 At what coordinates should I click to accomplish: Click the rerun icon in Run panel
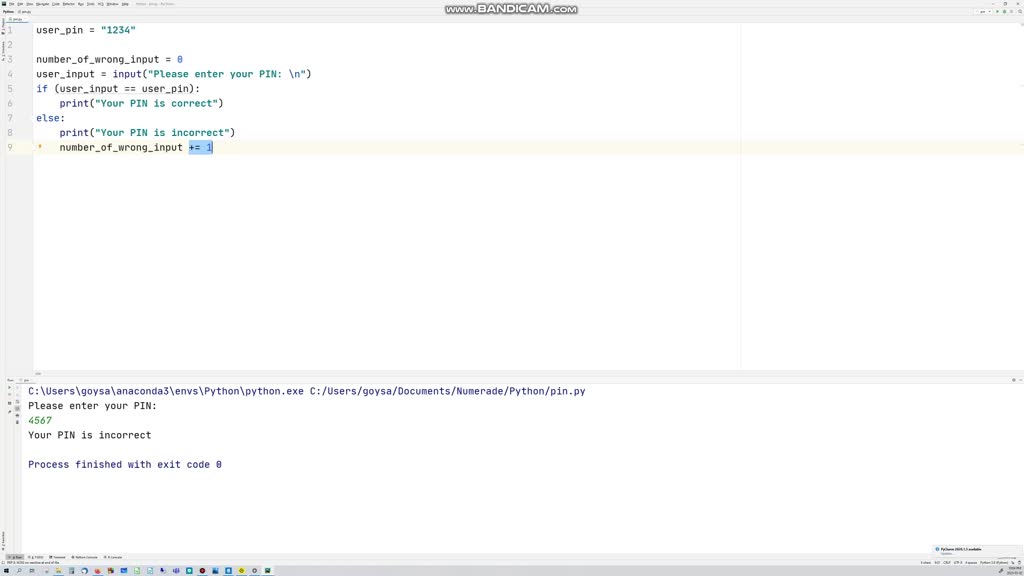pyautogui.click(x=9, y=387)
